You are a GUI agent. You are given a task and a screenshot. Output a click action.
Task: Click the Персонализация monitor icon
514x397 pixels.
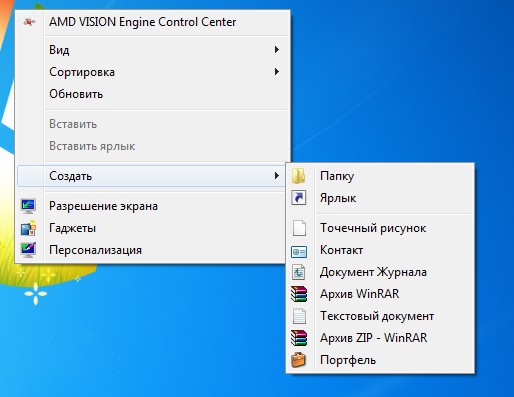coord(28,250)
